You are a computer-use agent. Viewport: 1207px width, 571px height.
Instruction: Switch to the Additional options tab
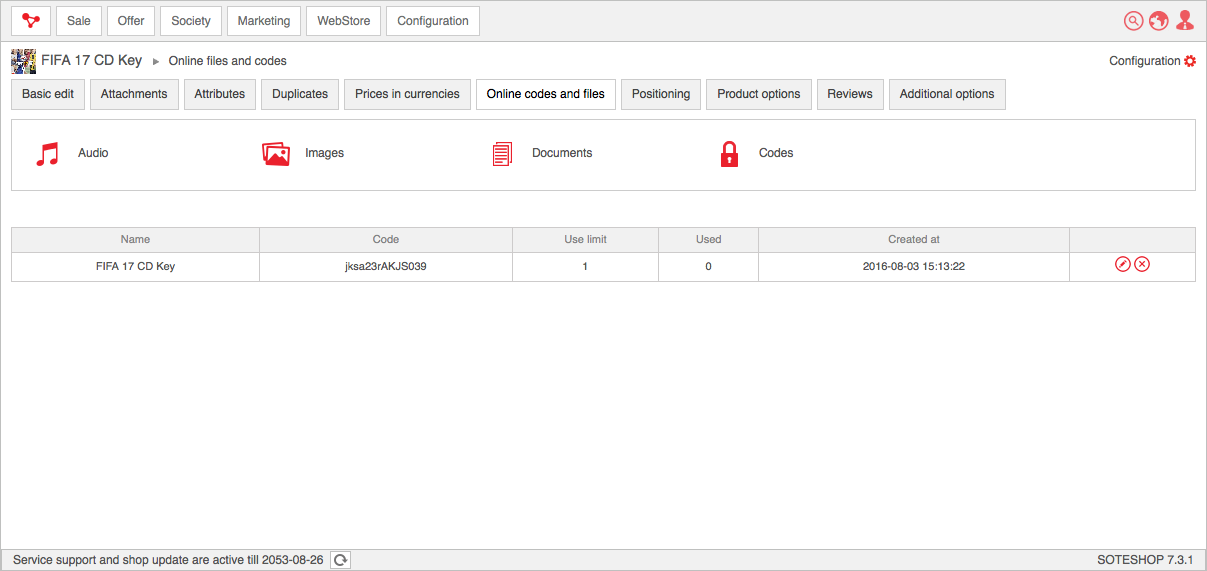pos(947,94)
